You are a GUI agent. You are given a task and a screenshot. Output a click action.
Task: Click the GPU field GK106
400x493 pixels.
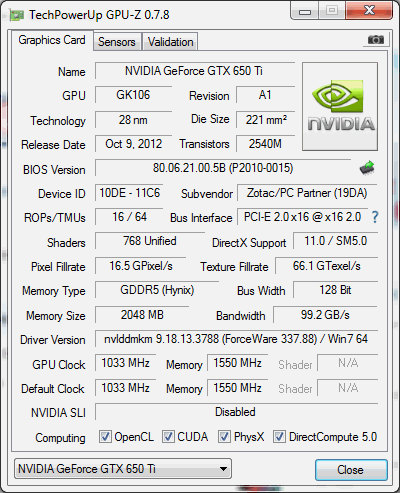[133, 95]
